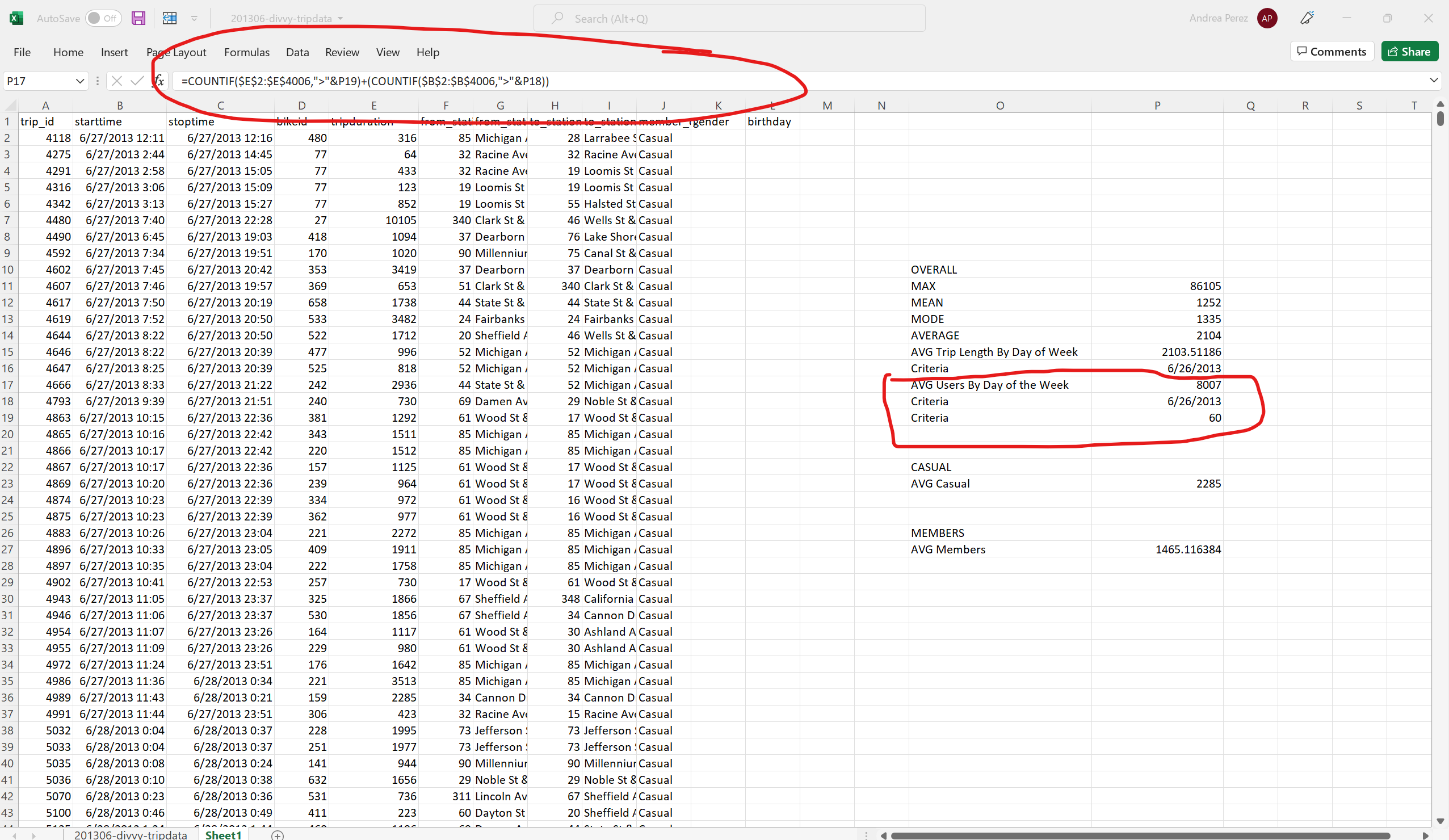Click the data form icon in quick access toolbar
The height and width of the screenshot is (840, 1449).
170,18
